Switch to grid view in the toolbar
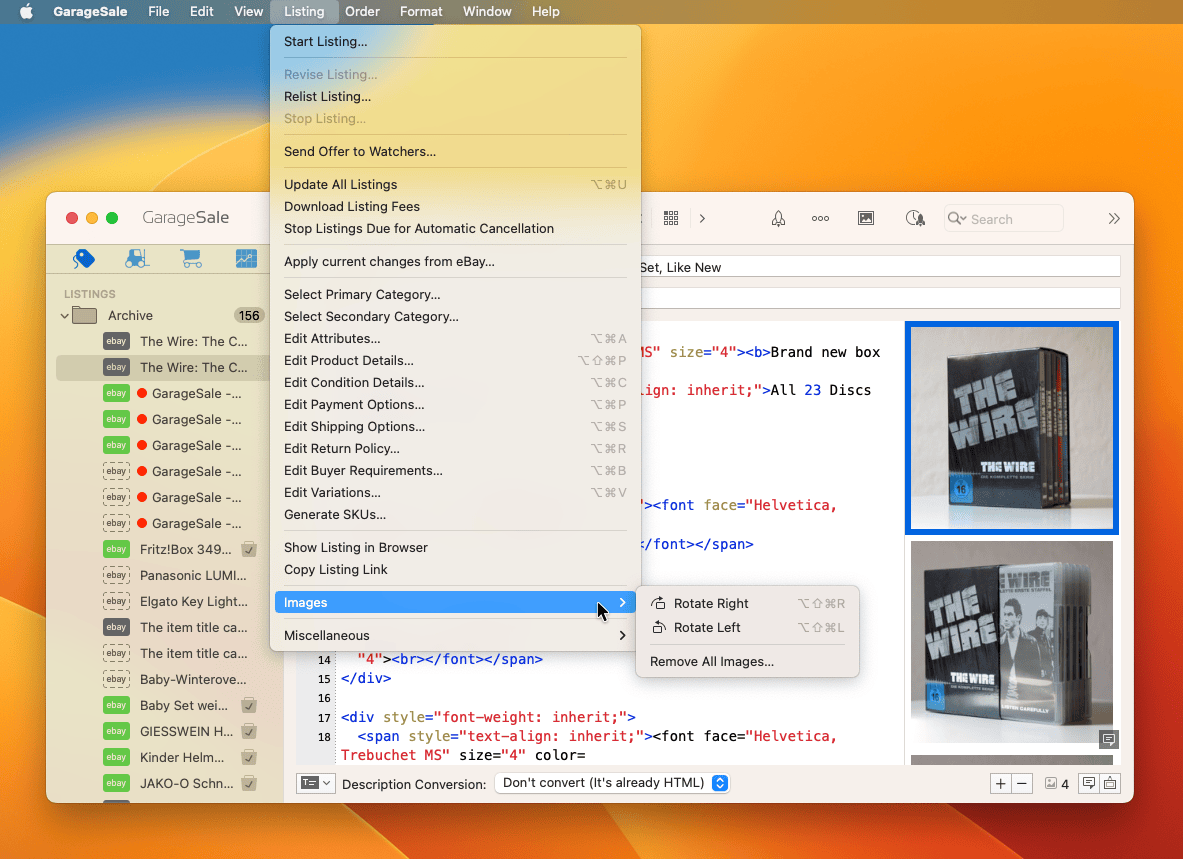Screen dimensions: 1183x859 (x=671, y=219)
